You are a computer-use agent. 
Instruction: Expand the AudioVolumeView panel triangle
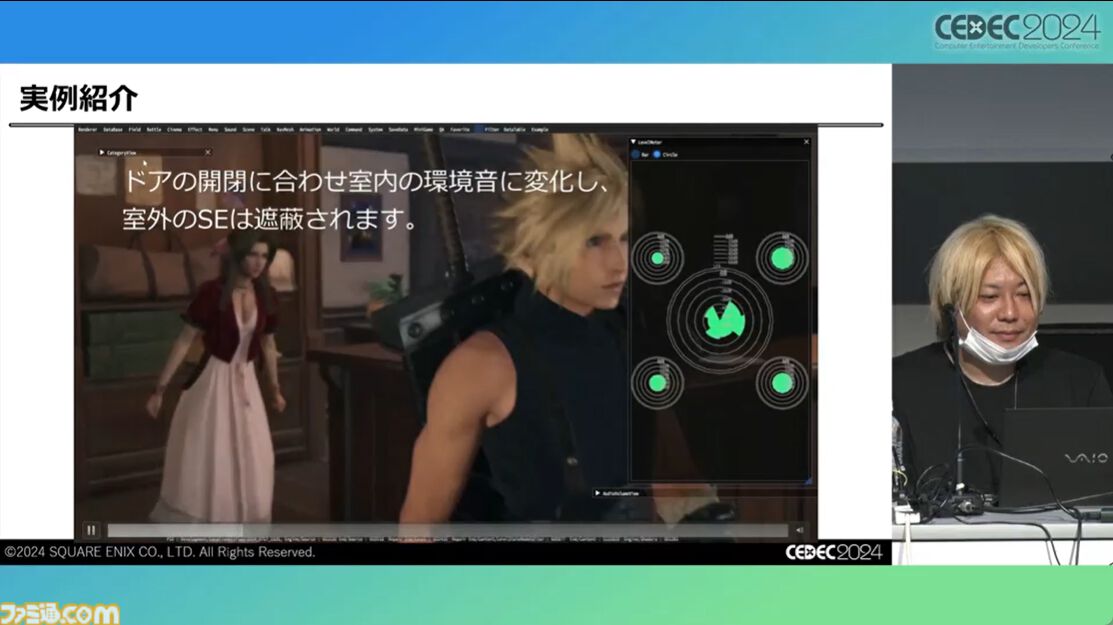(598, 493)
